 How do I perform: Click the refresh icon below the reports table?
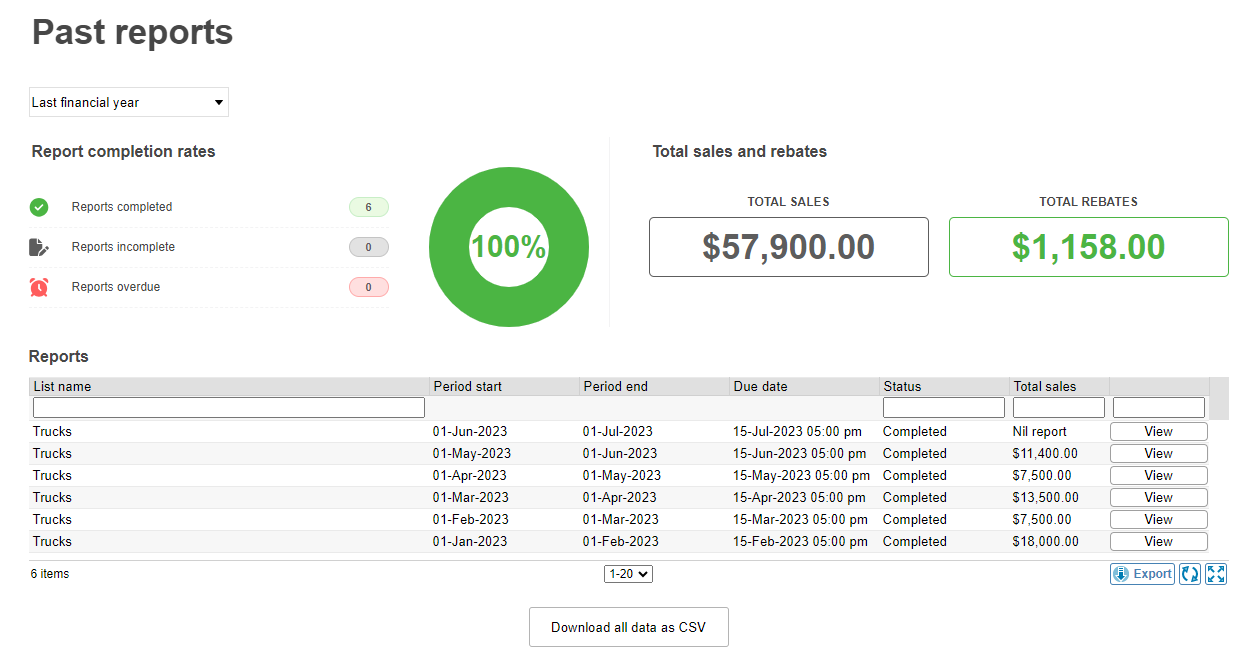(x=1190, y=574)
